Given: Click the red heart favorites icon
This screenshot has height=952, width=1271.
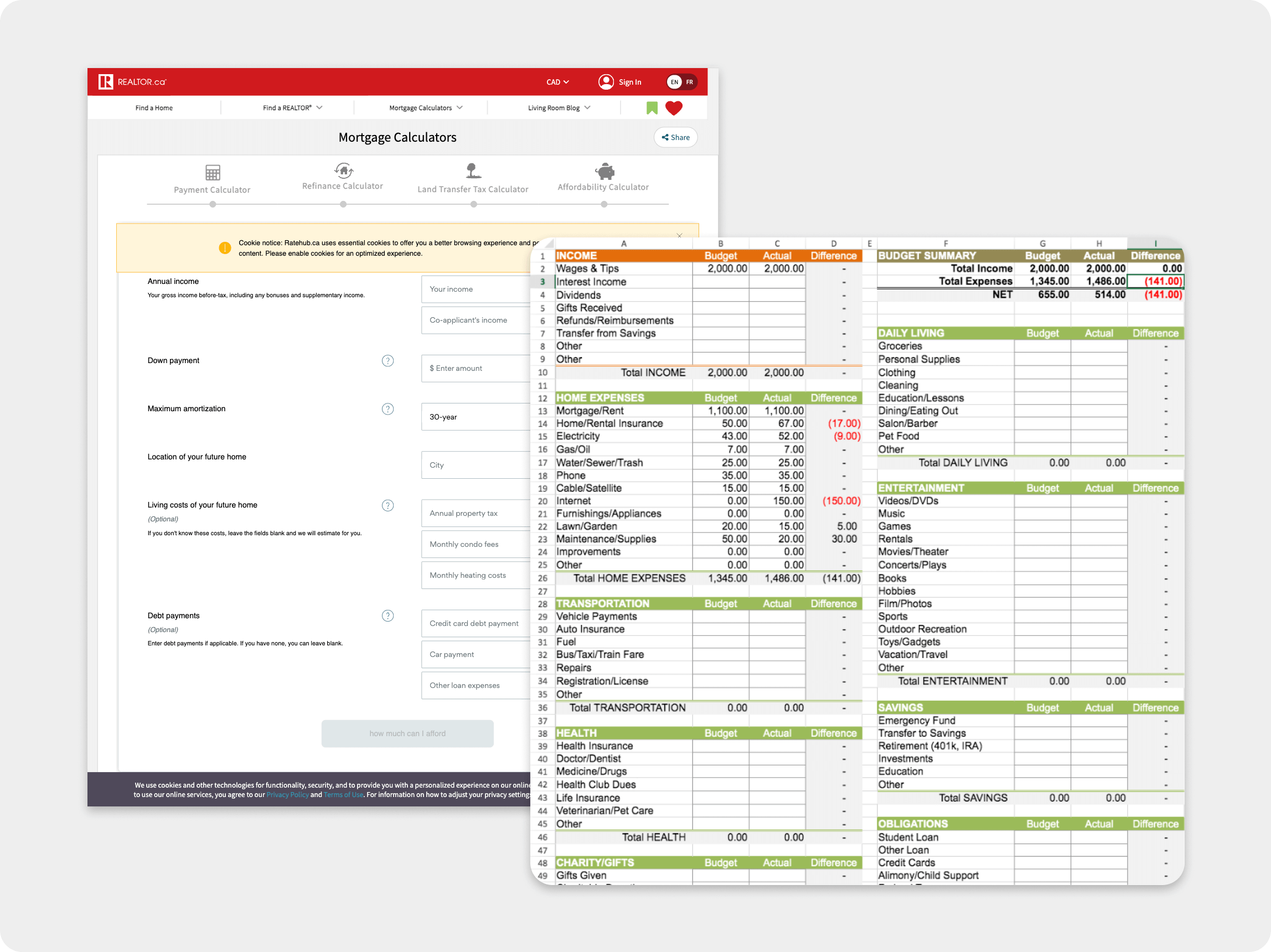Looking at the screenshot, I should coord(674,108).
